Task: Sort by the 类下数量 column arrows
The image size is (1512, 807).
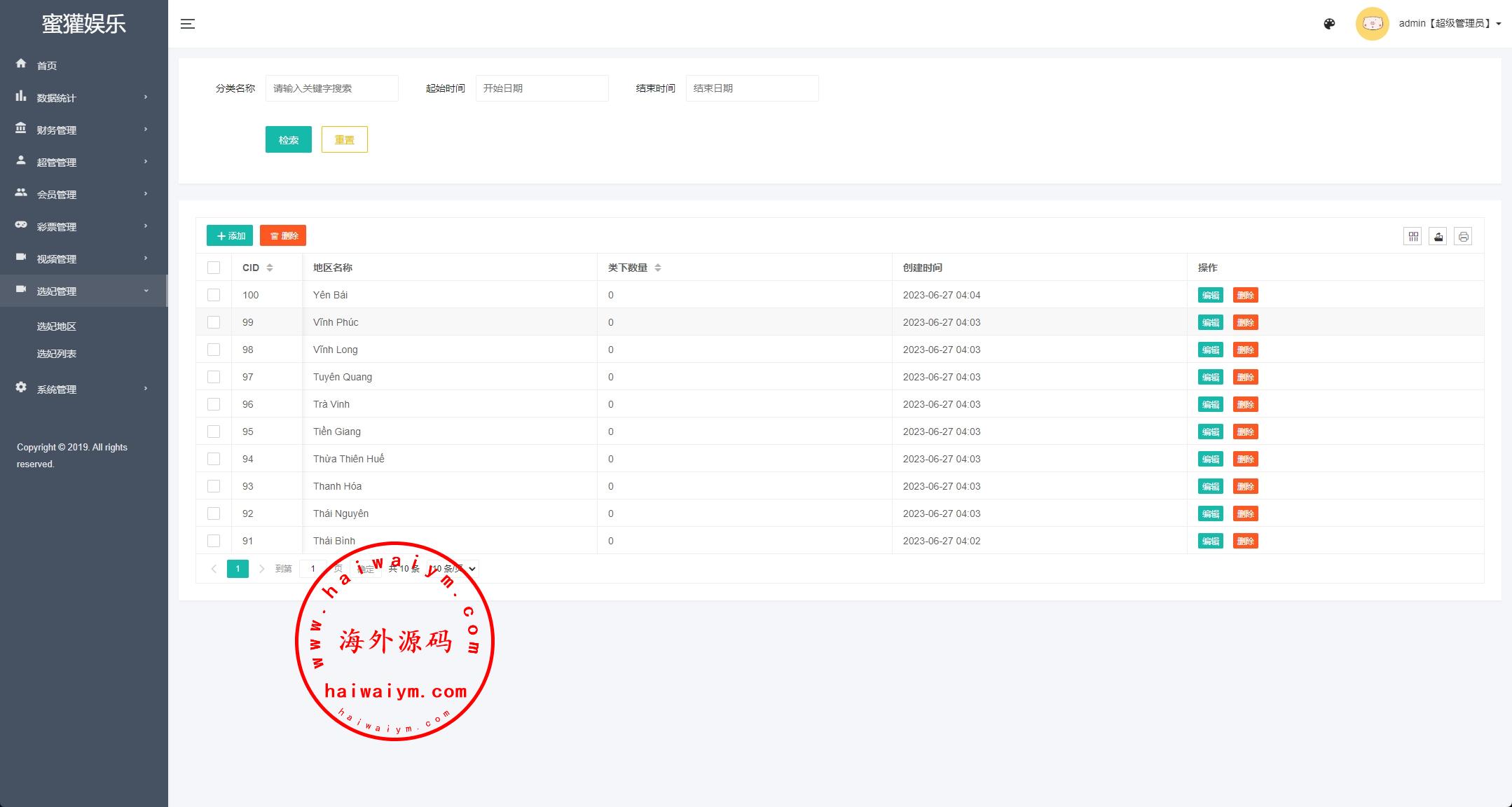Action: [657, 268]
